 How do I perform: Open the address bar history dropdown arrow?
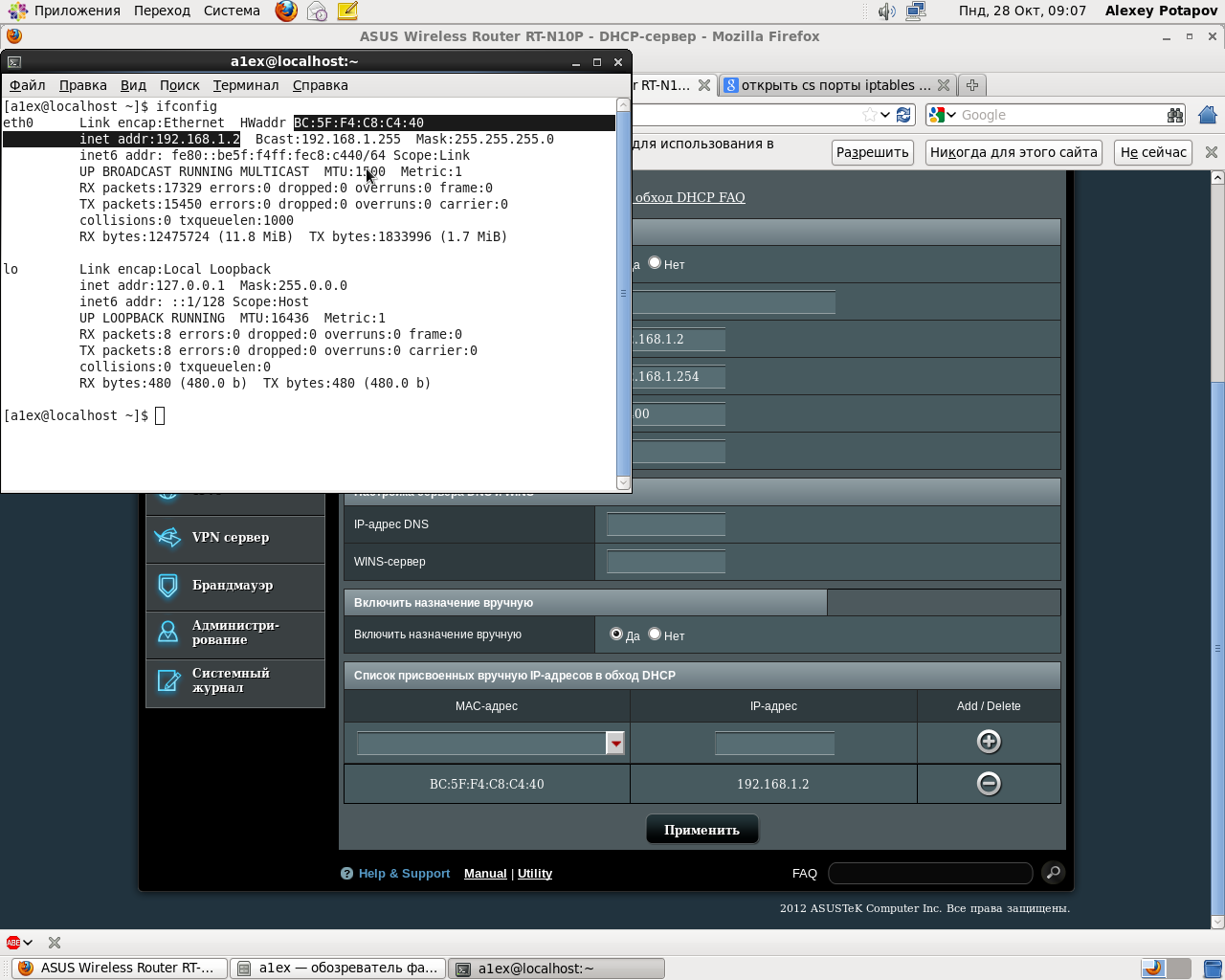point(885,115)
